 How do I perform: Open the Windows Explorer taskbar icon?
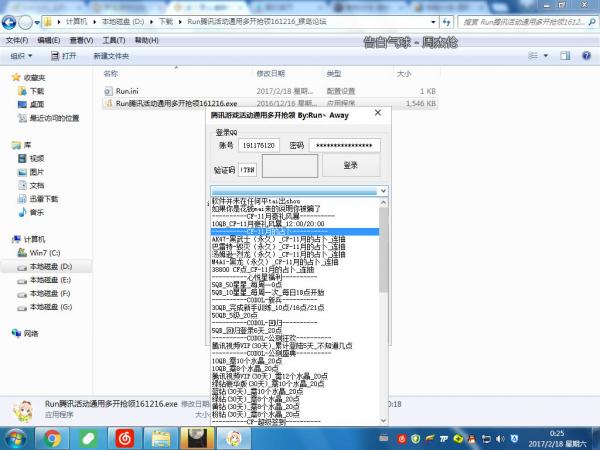click(161, 439)
